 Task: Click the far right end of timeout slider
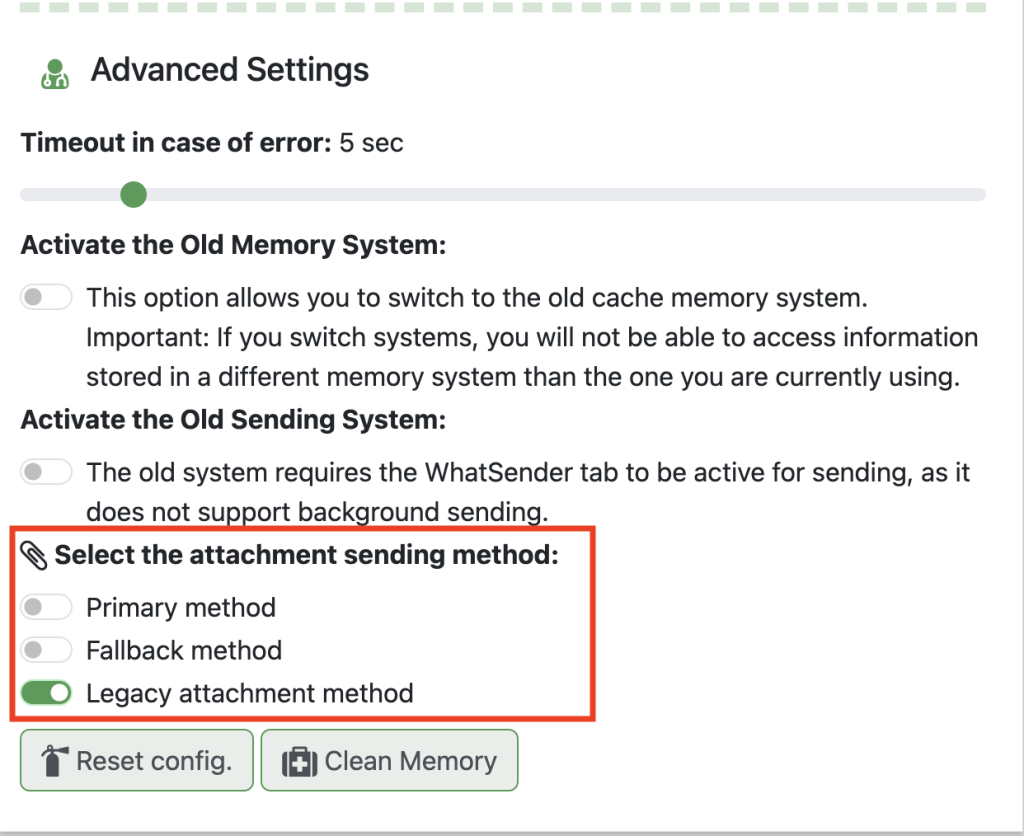coord(980,194)
